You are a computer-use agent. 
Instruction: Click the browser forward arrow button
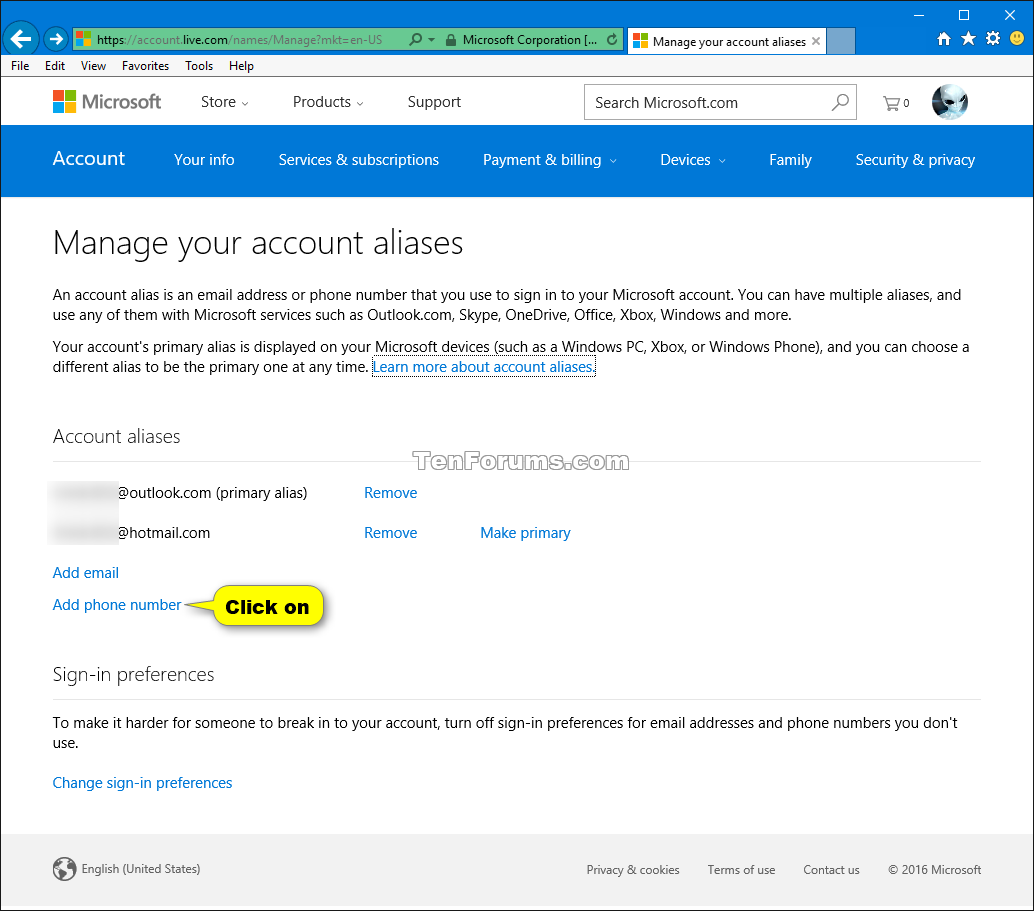[56, 39]
